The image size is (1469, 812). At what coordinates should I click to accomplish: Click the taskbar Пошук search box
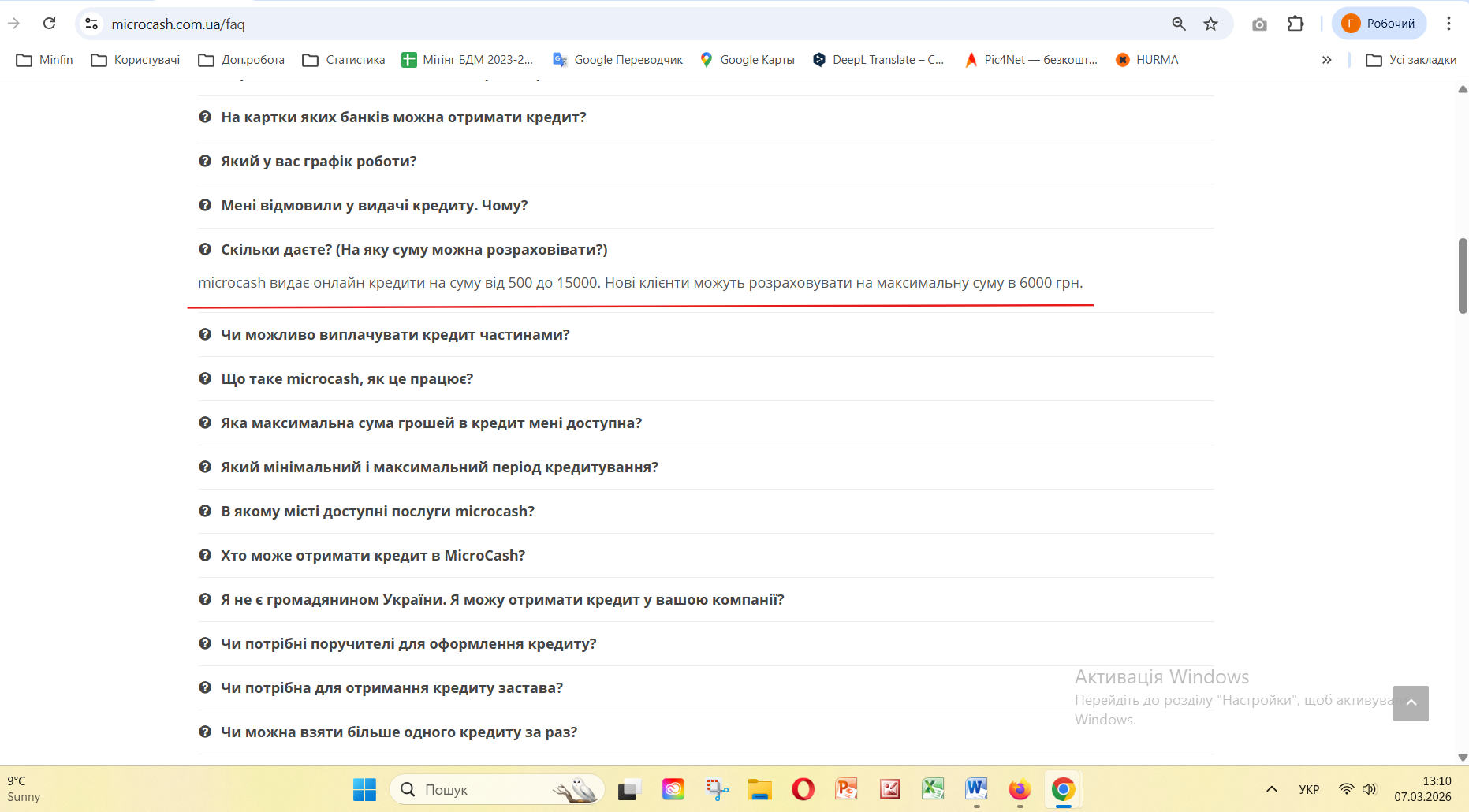(497, 789)
